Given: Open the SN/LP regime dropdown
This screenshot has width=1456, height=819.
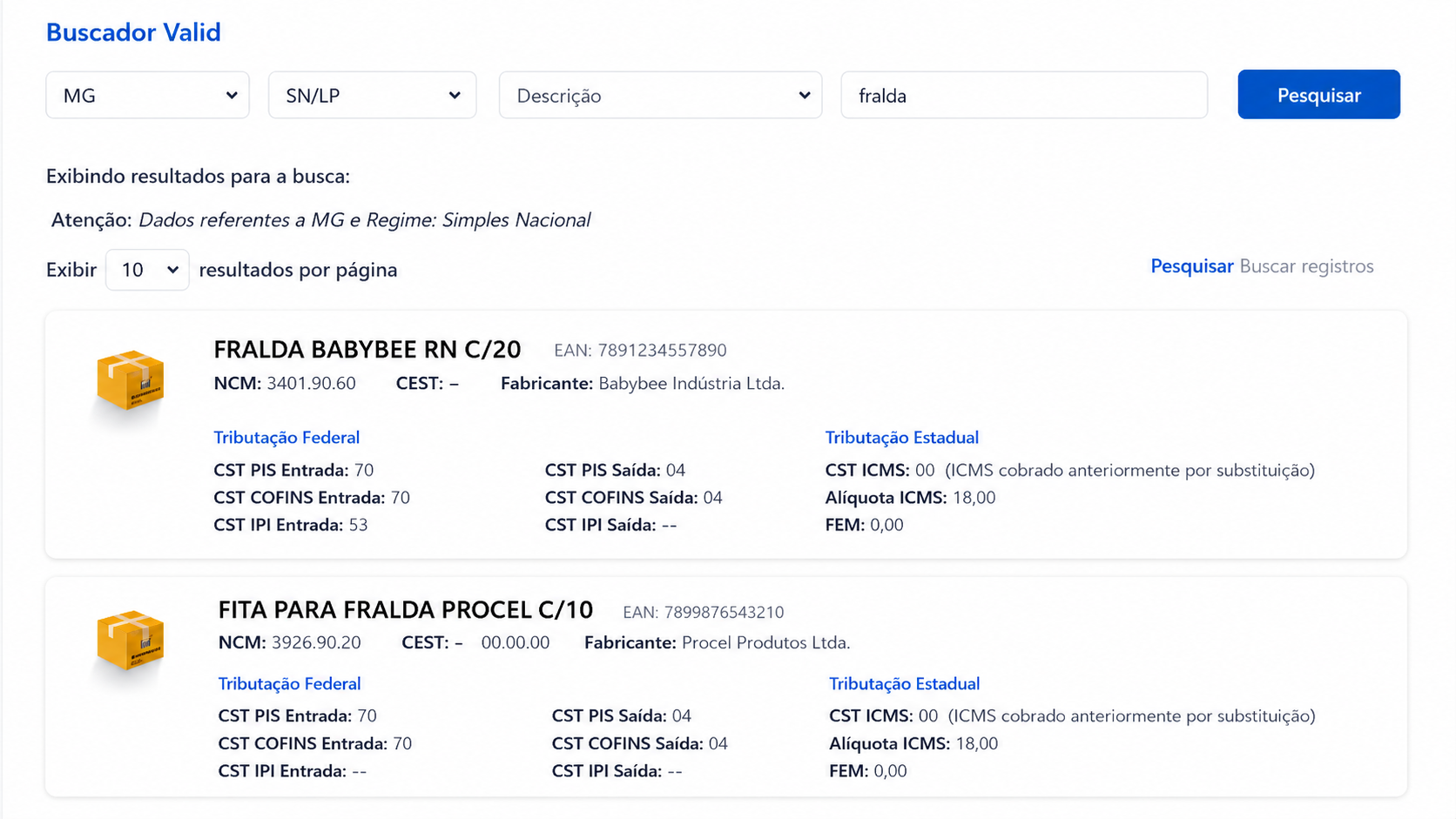Looking at the screenshot, I should [372, 95].
